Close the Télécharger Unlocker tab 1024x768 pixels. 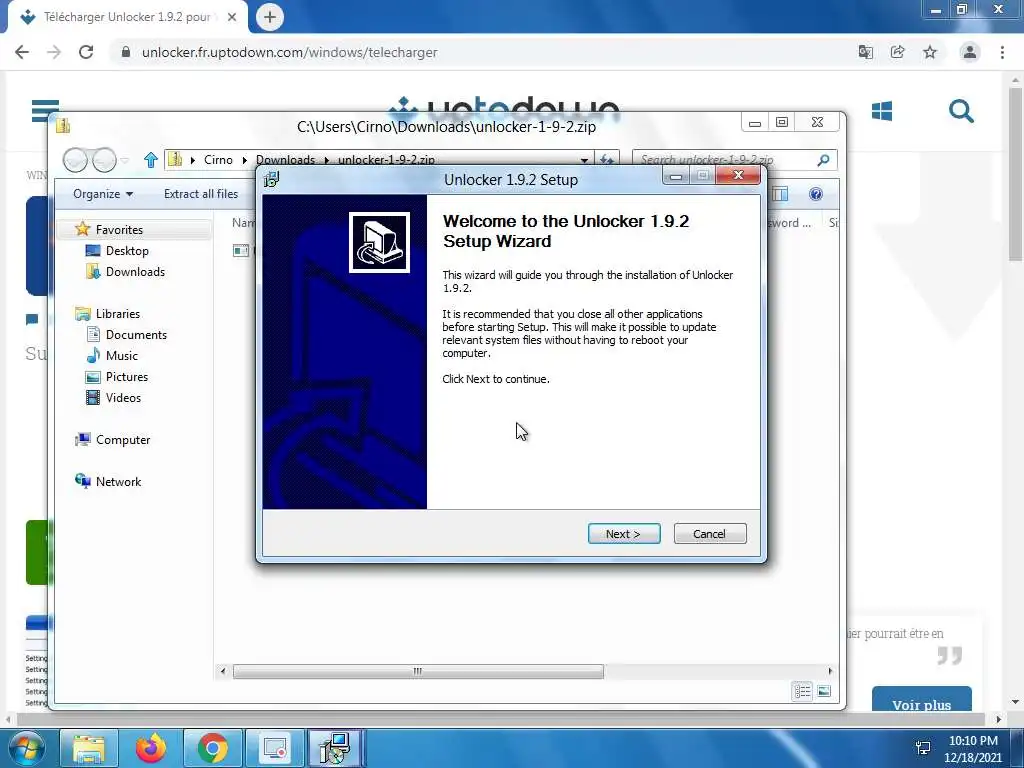tap(232, 17)
